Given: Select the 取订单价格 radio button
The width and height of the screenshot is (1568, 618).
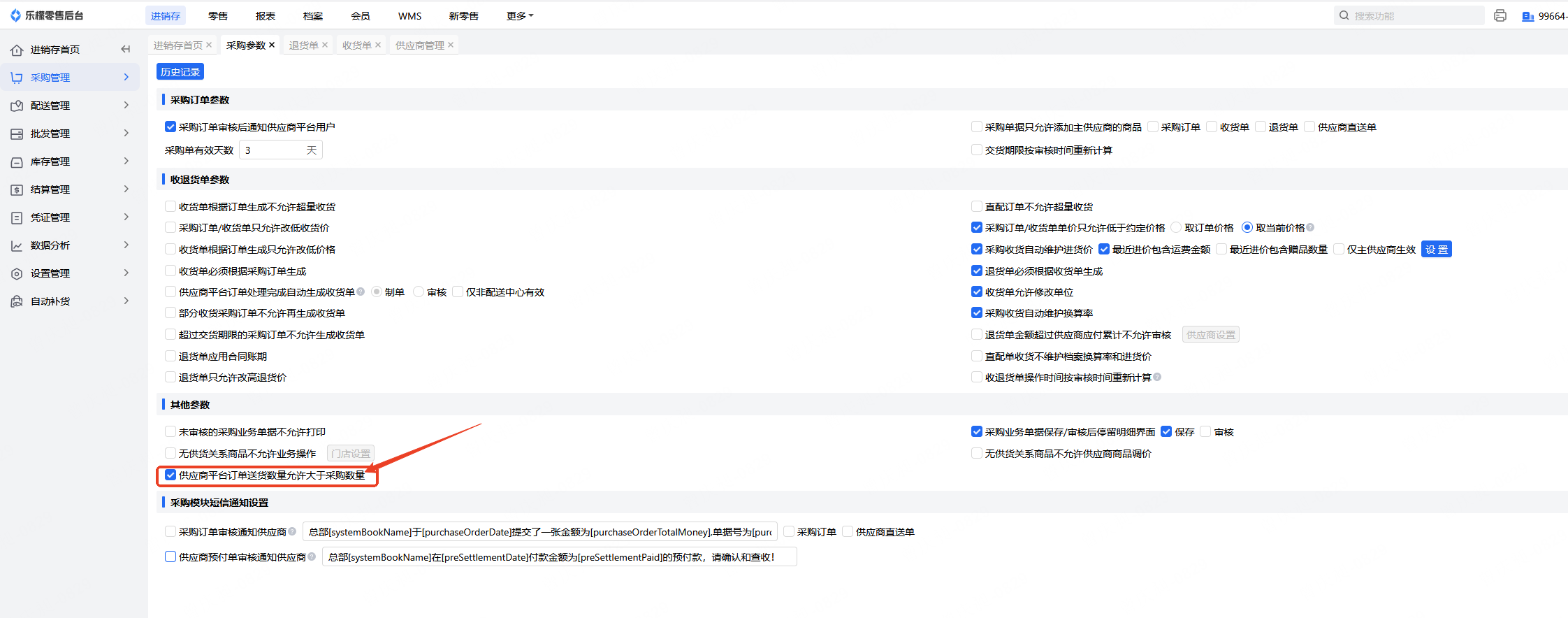Looking at the screenshot, I should click(1176, 228).
